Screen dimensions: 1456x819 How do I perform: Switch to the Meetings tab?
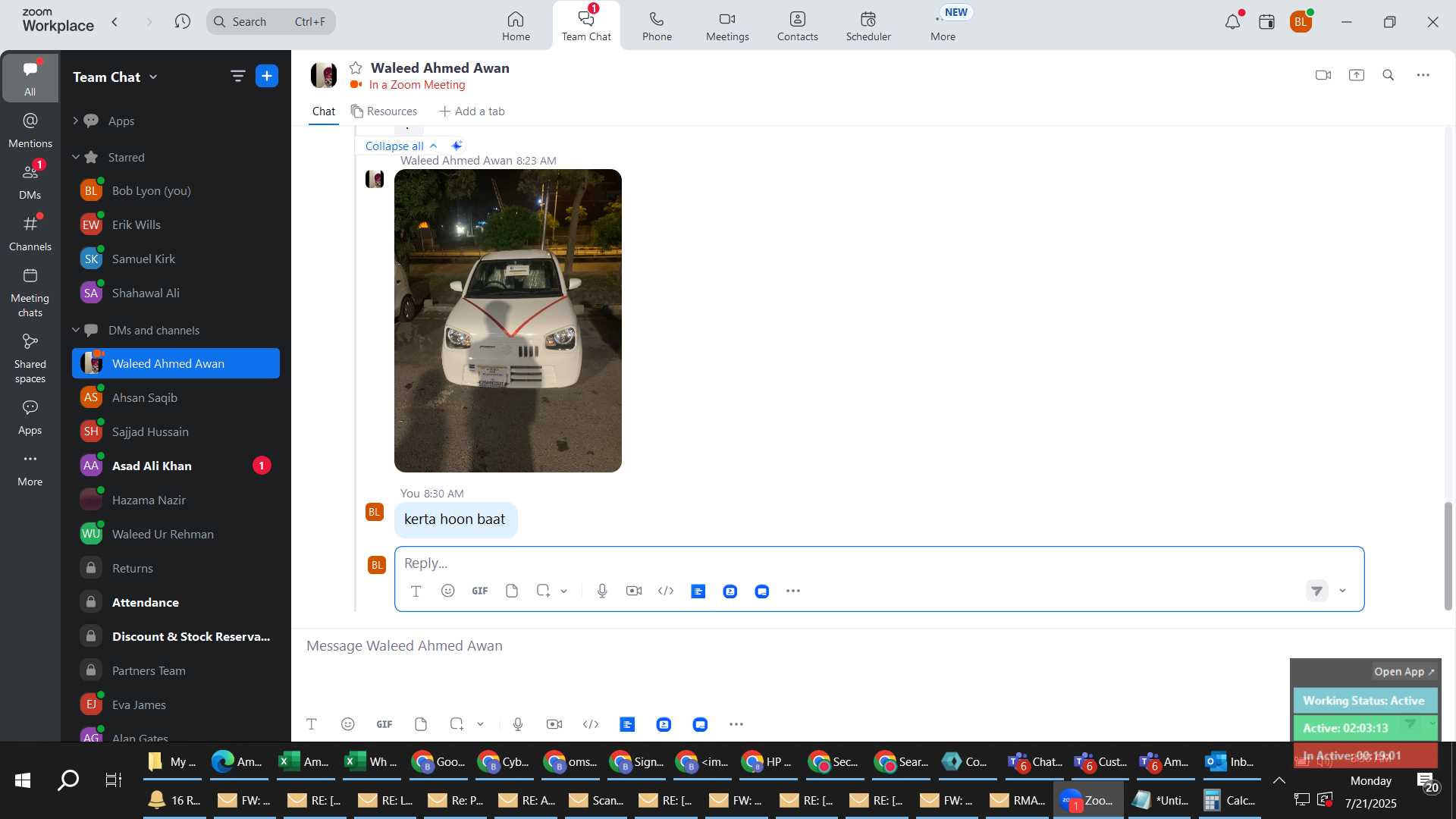tap(727, 26)
